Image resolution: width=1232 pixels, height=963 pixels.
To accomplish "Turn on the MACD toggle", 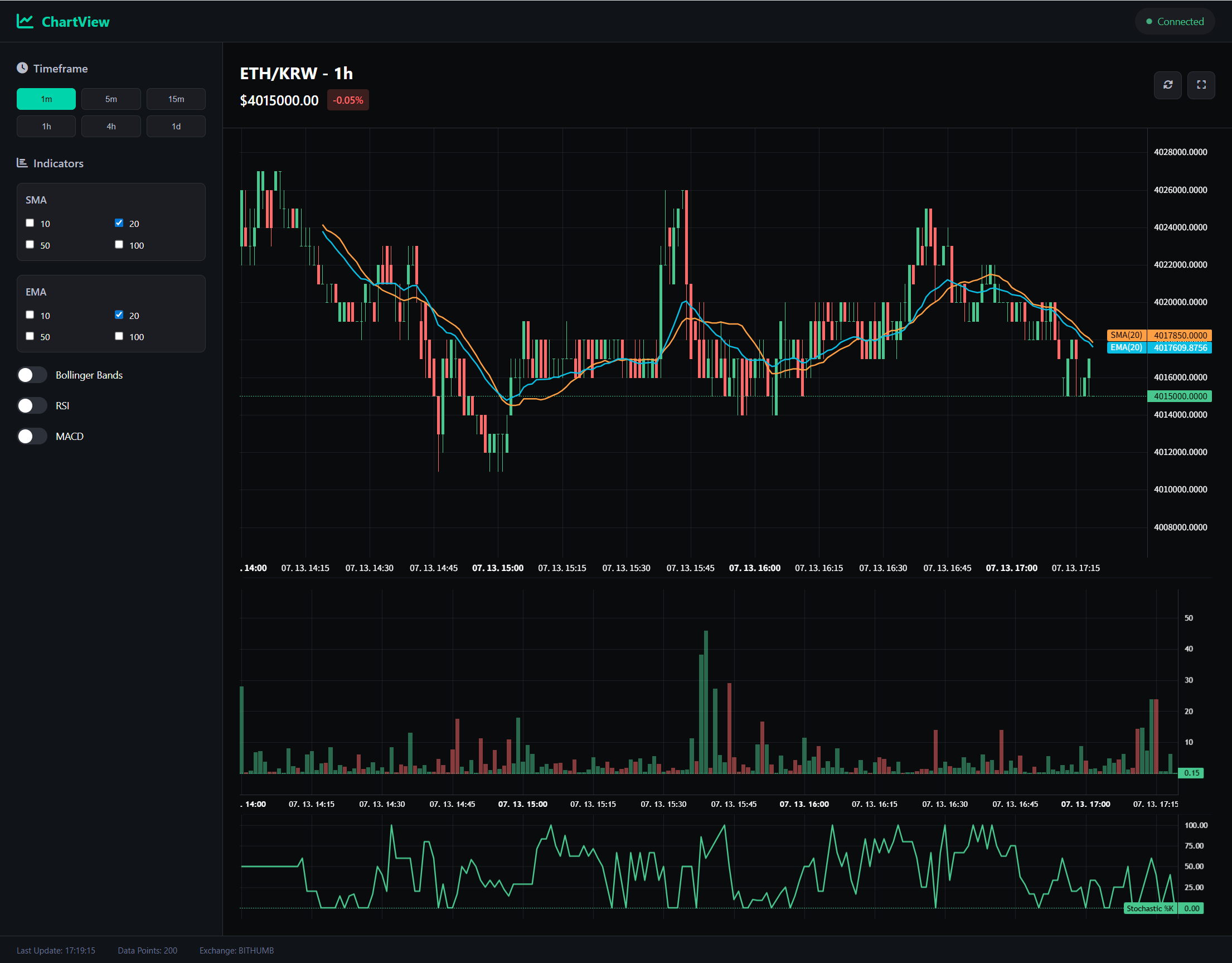I will (x=32, y=435).
